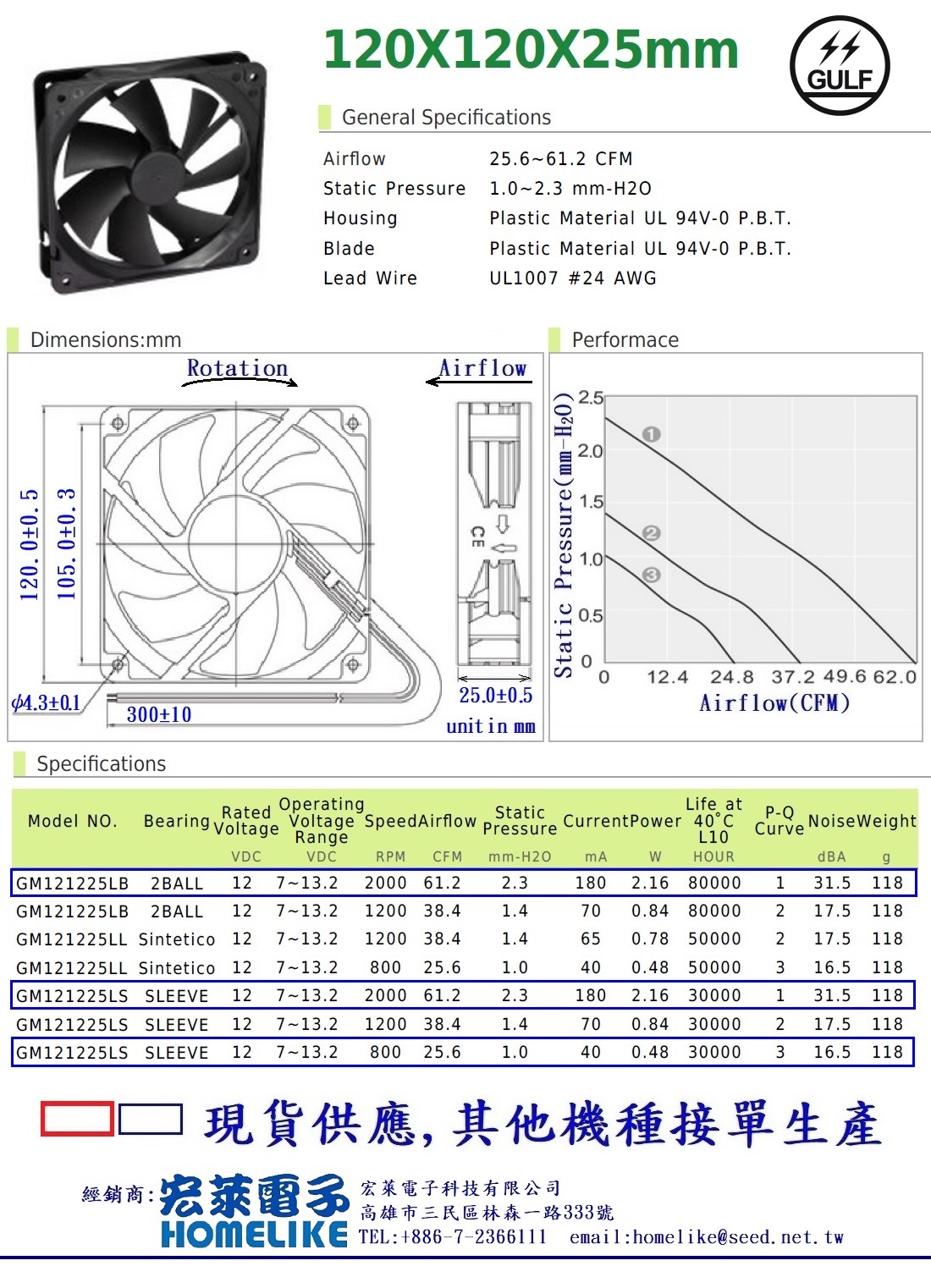Click the lead wire value UL1007 #24 AWG
This screenshot has width=931, height=1288.
tap(573, 278)
